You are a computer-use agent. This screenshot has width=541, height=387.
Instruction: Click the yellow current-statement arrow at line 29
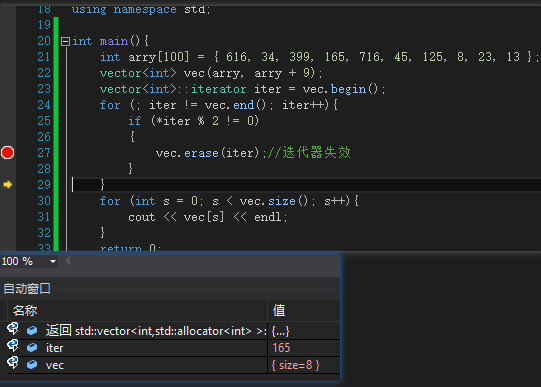[8, 185]
